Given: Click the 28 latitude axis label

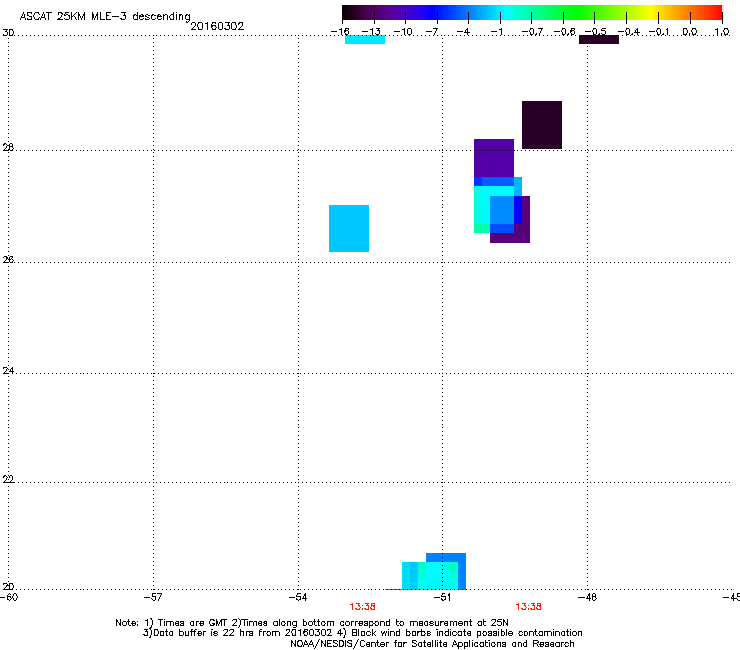Looking at the screenshot, I should (8, 148).
